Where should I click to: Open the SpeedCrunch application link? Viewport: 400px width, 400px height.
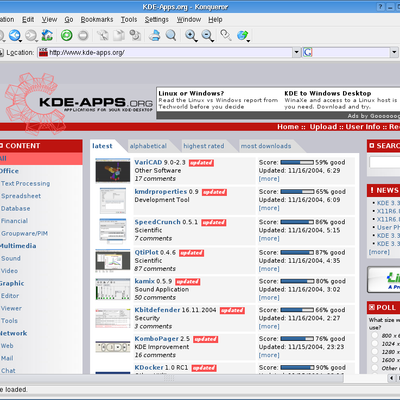tap(157, 222)
